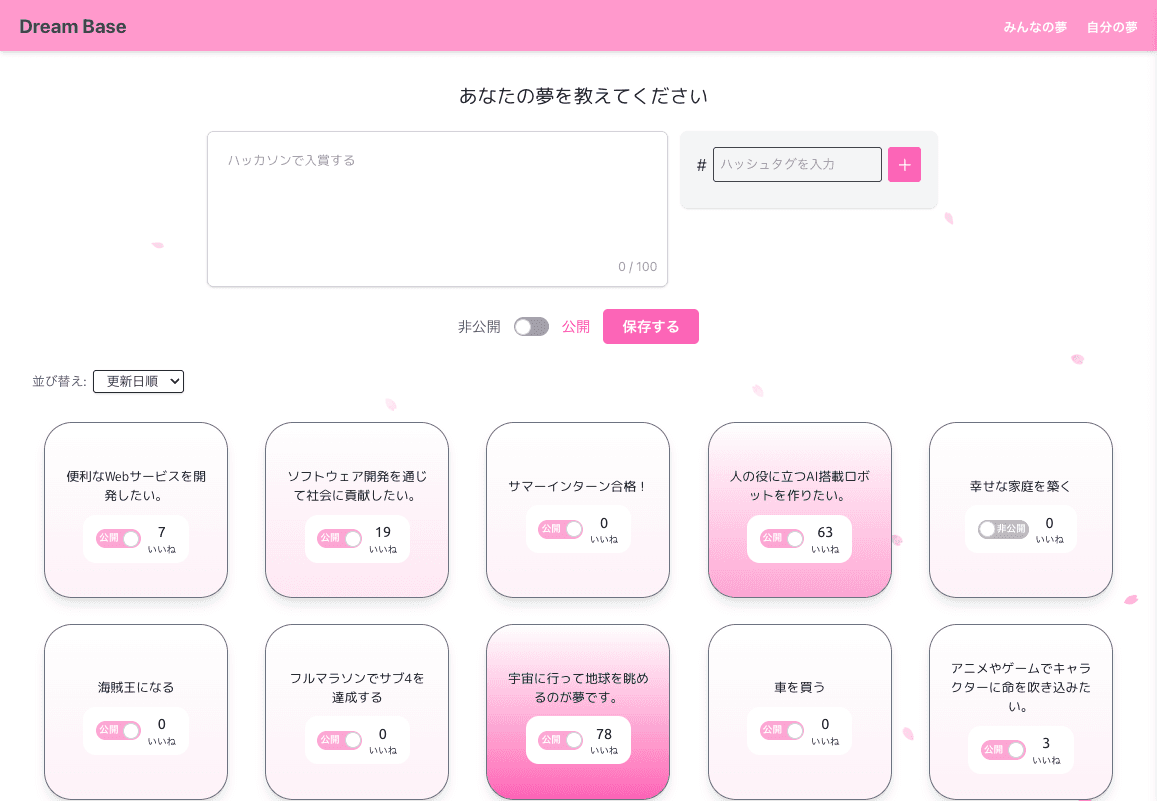Click the Dream Base logo
This screenshot has width=1157, height=801.
[73, 26]
